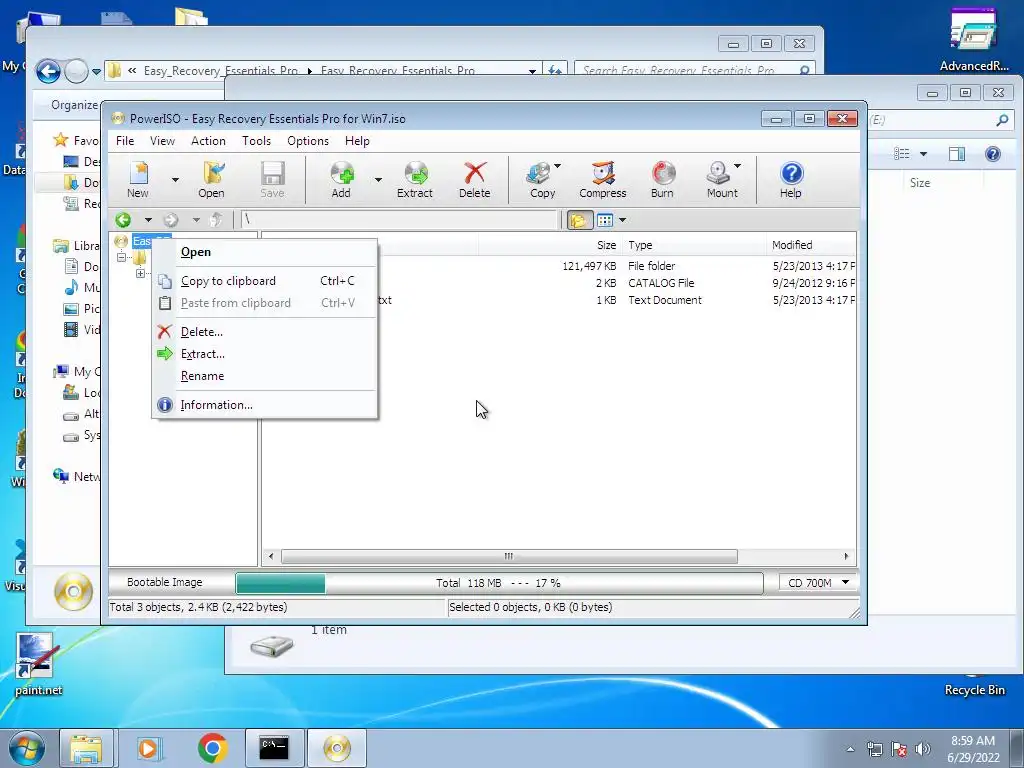
Task: Open the Options menu
Action: (308, 141)
